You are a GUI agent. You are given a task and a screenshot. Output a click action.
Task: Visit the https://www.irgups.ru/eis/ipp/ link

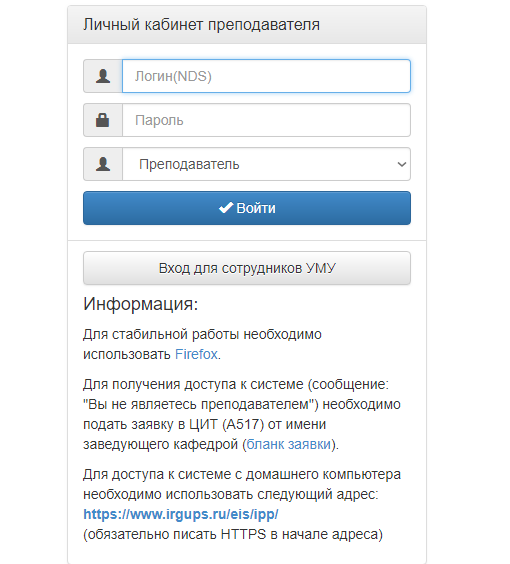pos(181,514)
